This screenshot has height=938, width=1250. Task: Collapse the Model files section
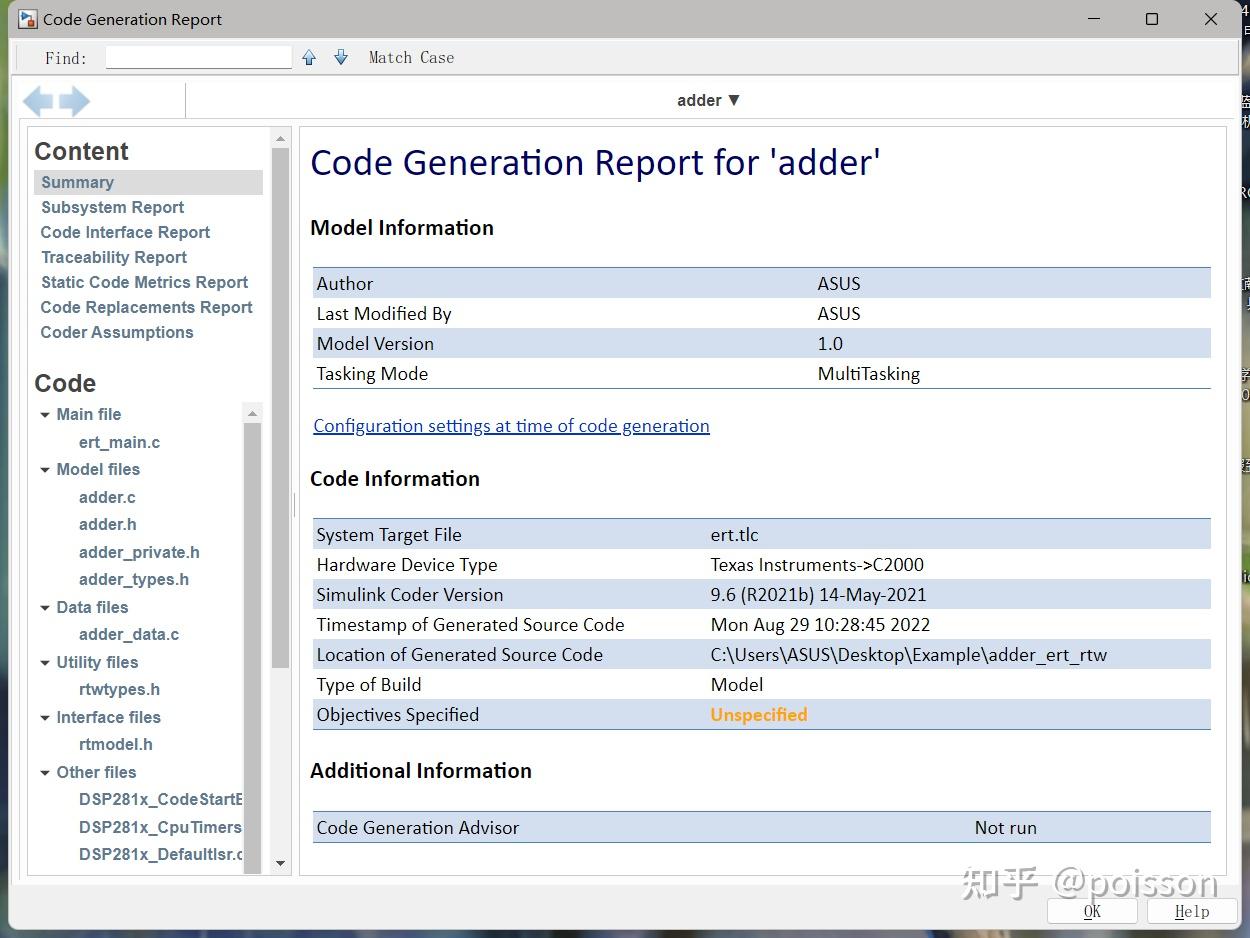tap(45, 470)
